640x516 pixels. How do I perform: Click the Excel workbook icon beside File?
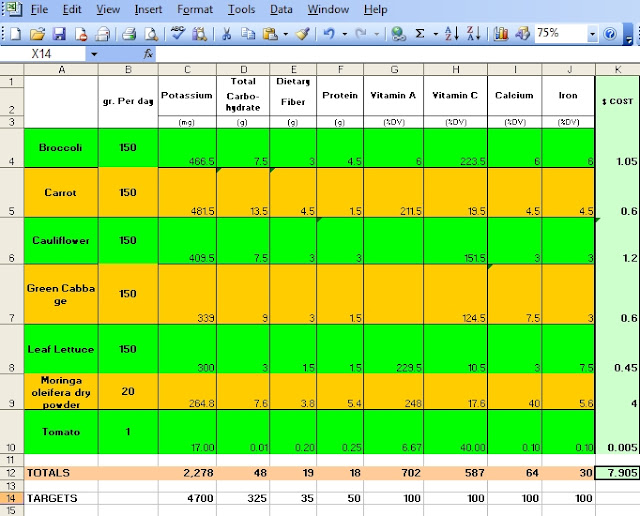tap(12, 9)
